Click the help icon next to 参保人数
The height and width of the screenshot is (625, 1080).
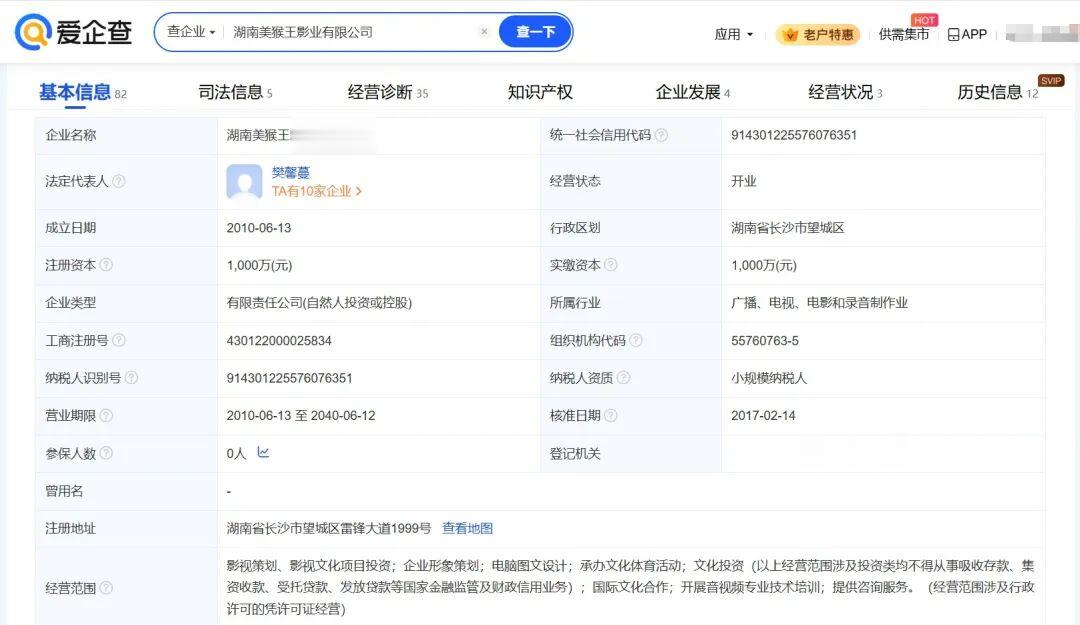106,453
